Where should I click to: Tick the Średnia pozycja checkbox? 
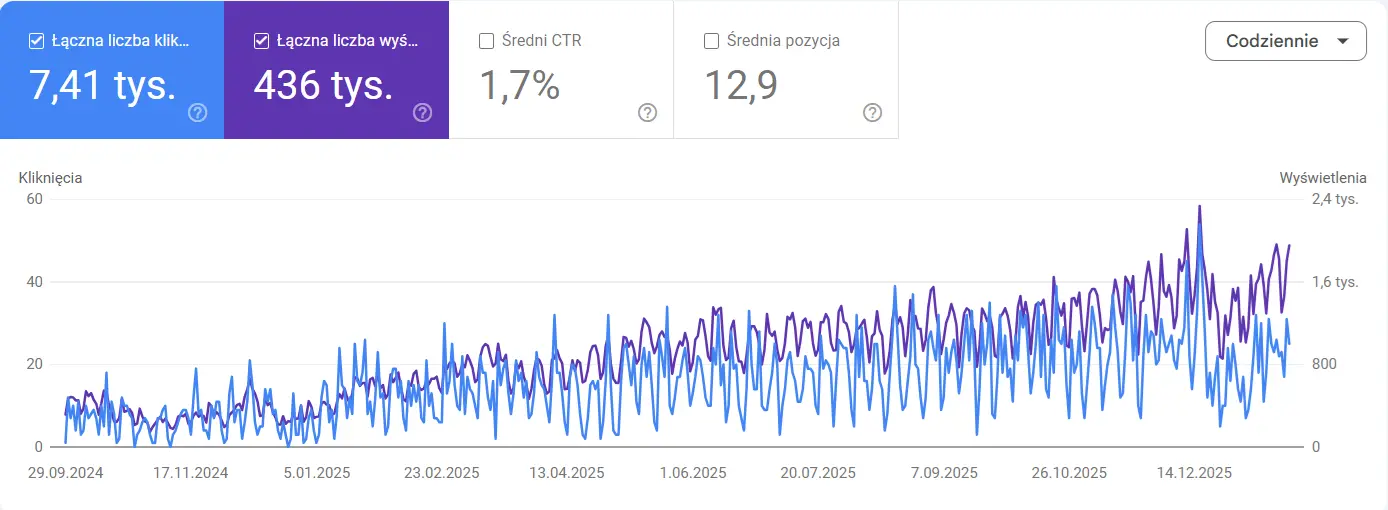(712, 41)
